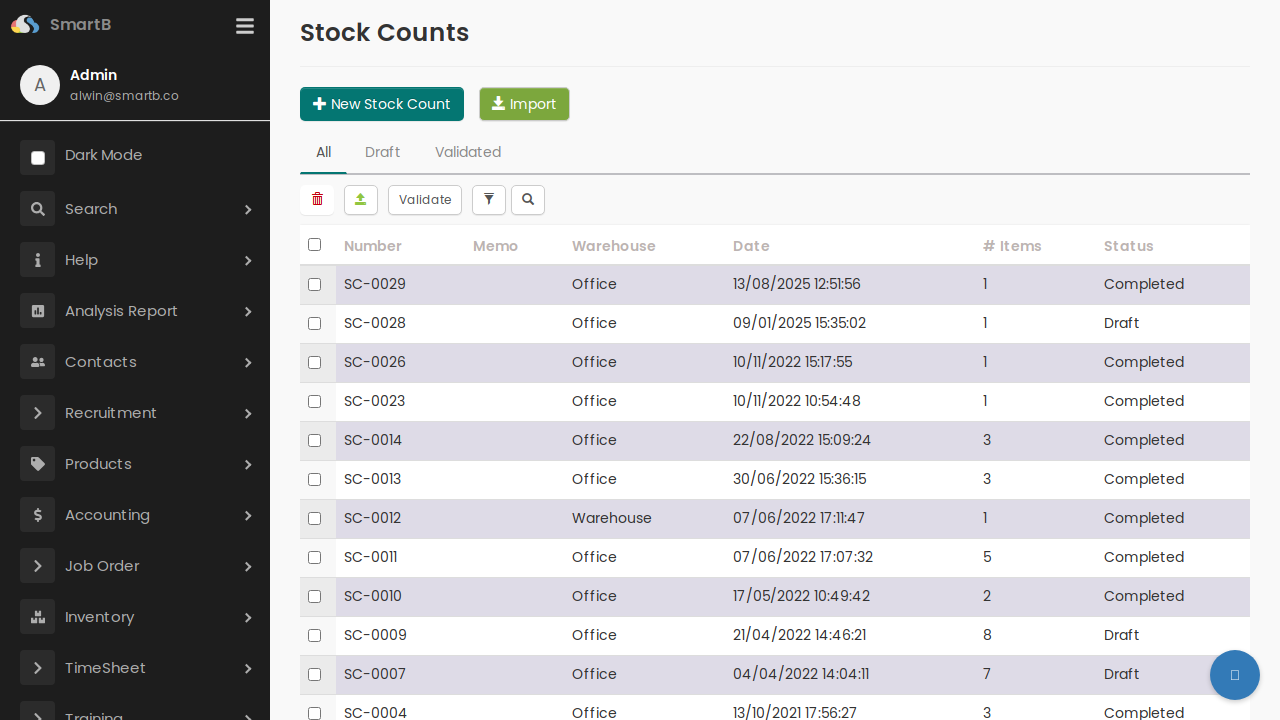
Task: Click the New Stock Count button
Action: click(381, 104)
